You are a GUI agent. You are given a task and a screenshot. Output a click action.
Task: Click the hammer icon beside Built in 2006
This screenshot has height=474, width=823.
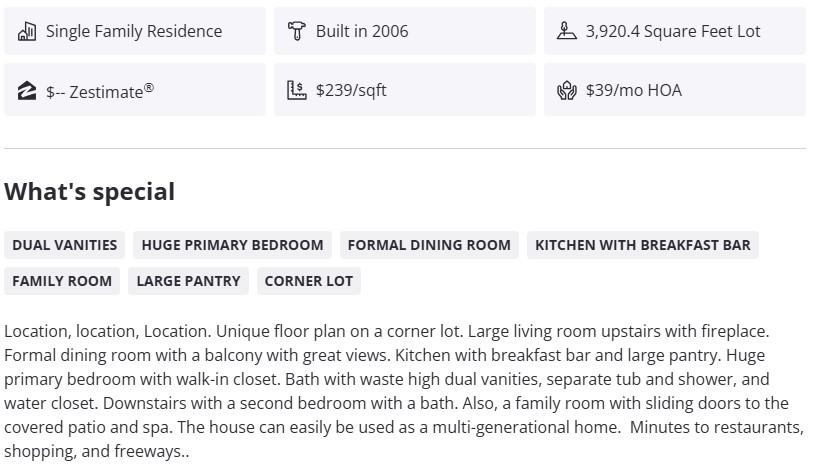(296, 31)
